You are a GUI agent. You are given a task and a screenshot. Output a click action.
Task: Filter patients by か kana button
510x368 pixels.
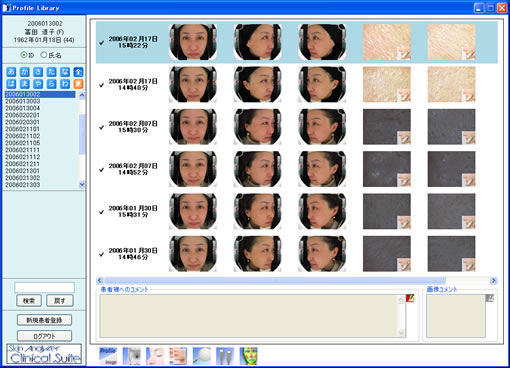[24, 72]
